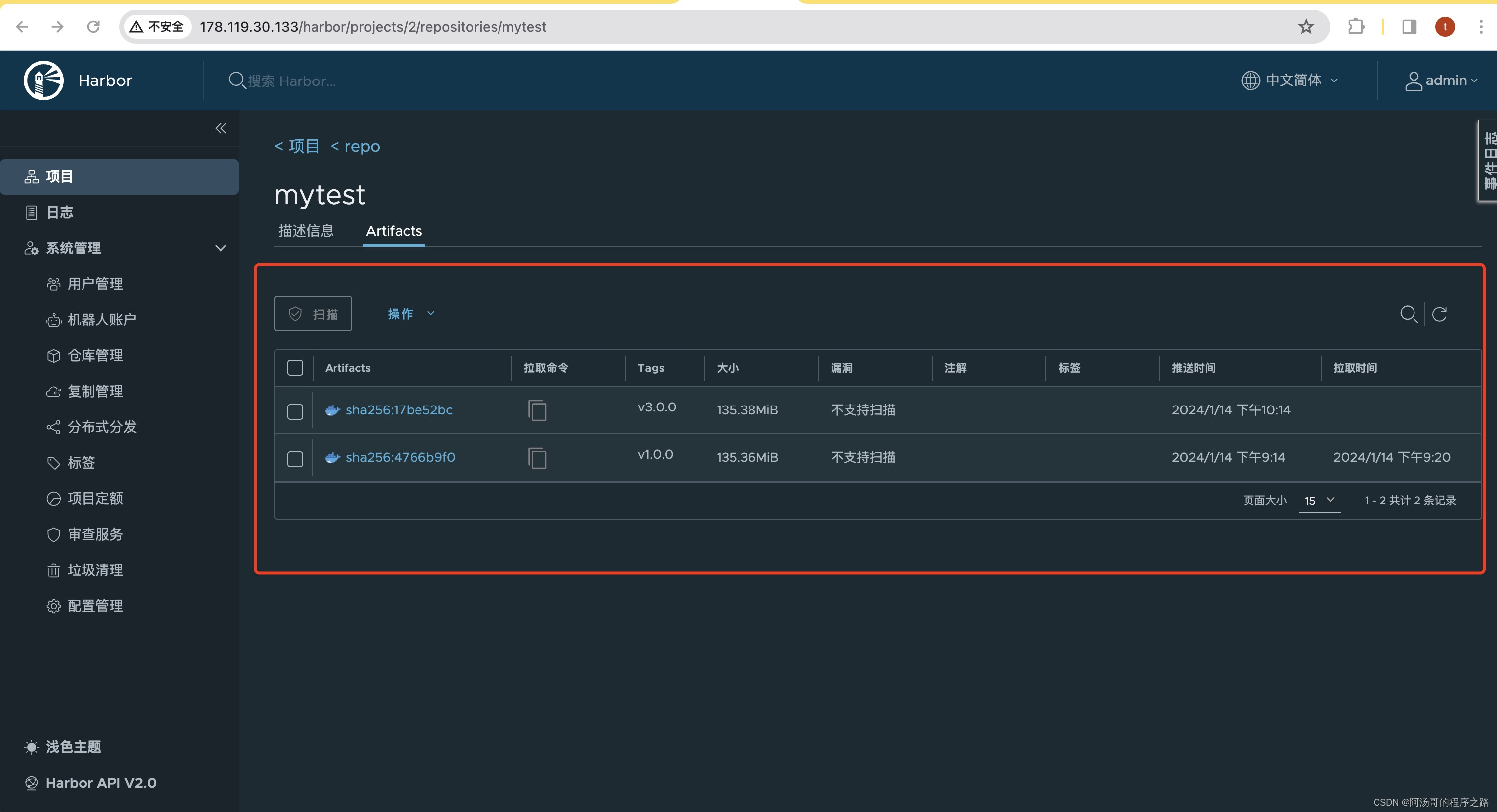Screen dimensions: 1497x812
Task: Open 项目 in the sidebar
Action: (119, 177)
